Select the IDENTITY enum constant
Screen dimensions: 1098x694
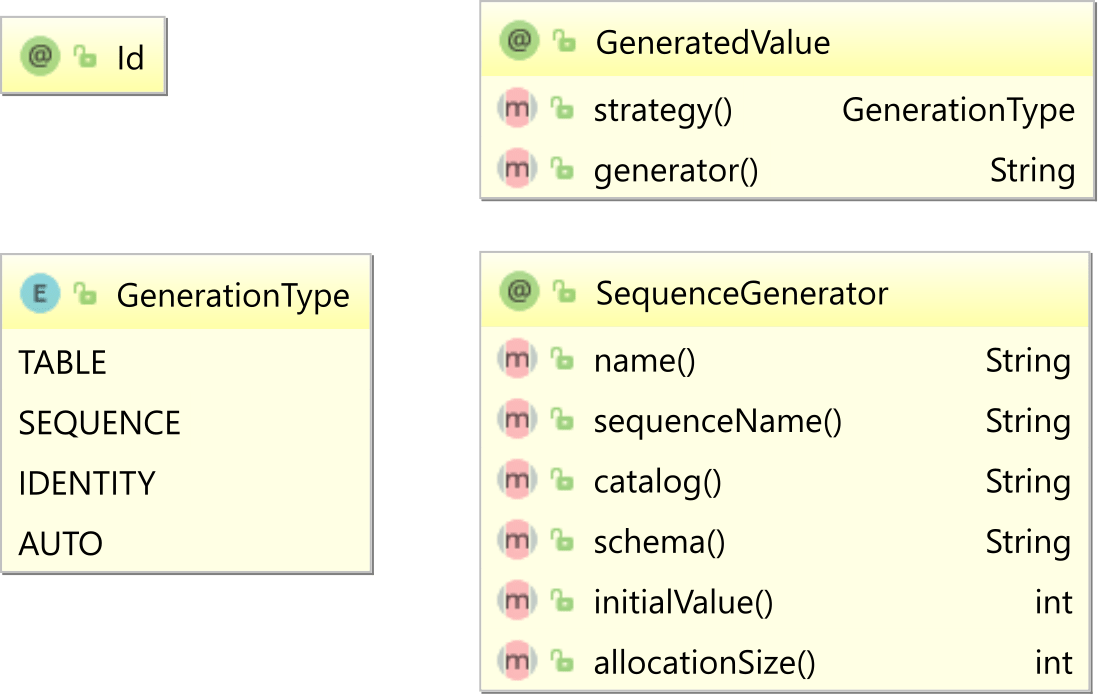click(87, 483)
